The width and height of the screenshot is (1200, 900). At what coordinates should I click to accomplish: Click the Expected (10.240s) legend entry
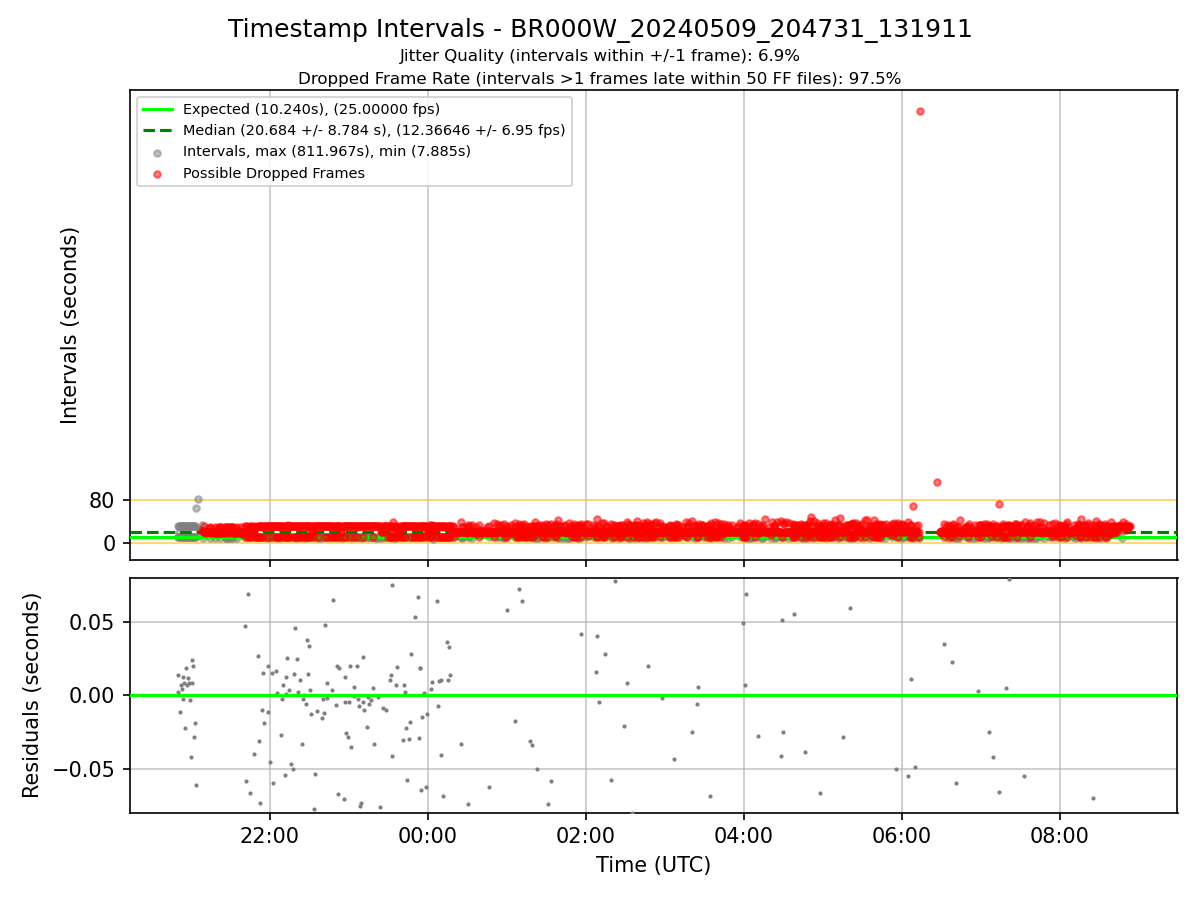tap(311, 109)
